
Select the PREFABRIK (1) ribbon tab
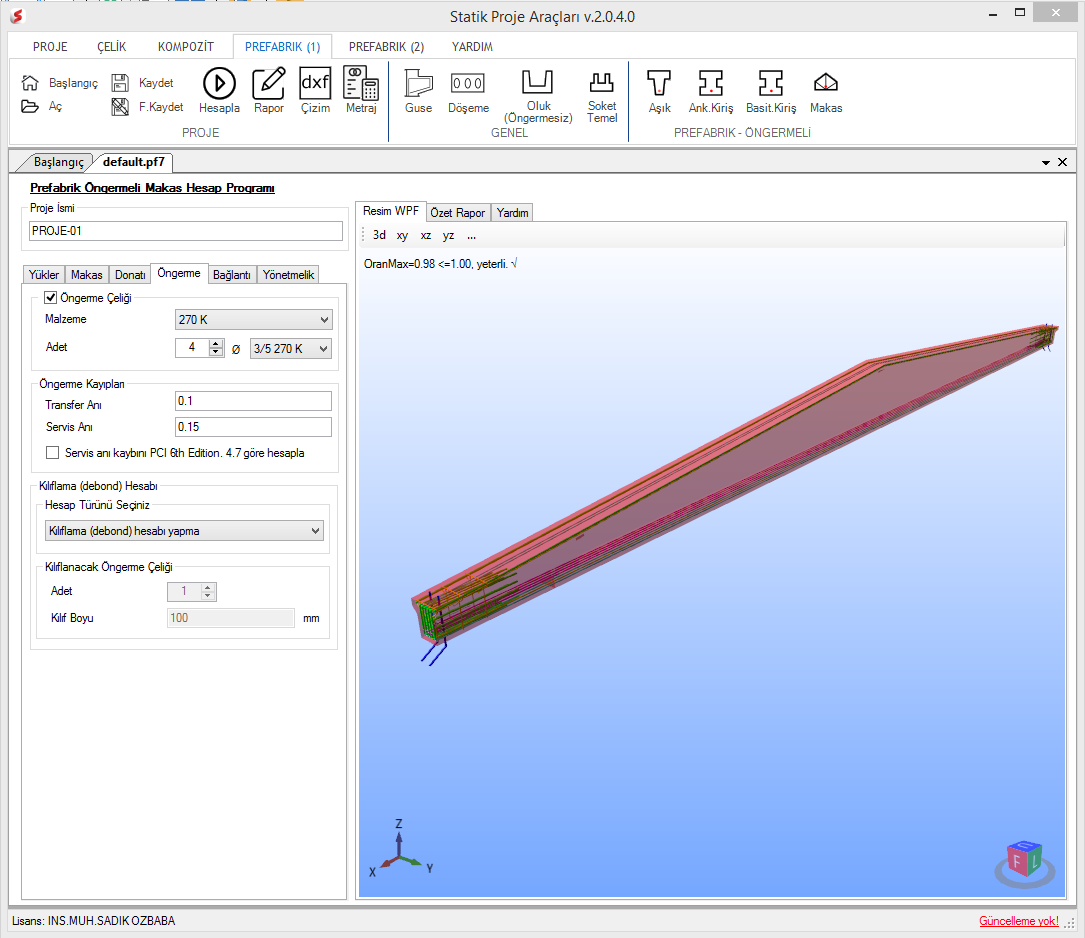pos(282,47)
